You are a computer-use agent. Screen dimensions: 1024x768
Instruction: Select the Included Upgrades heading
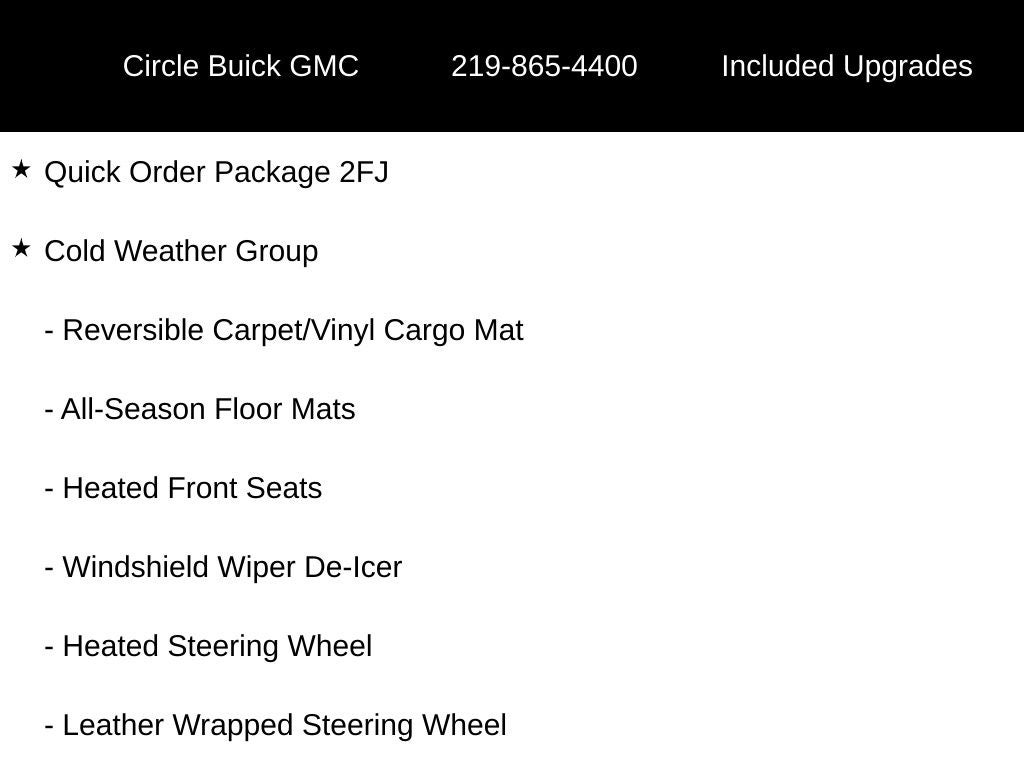pos(846,66)
